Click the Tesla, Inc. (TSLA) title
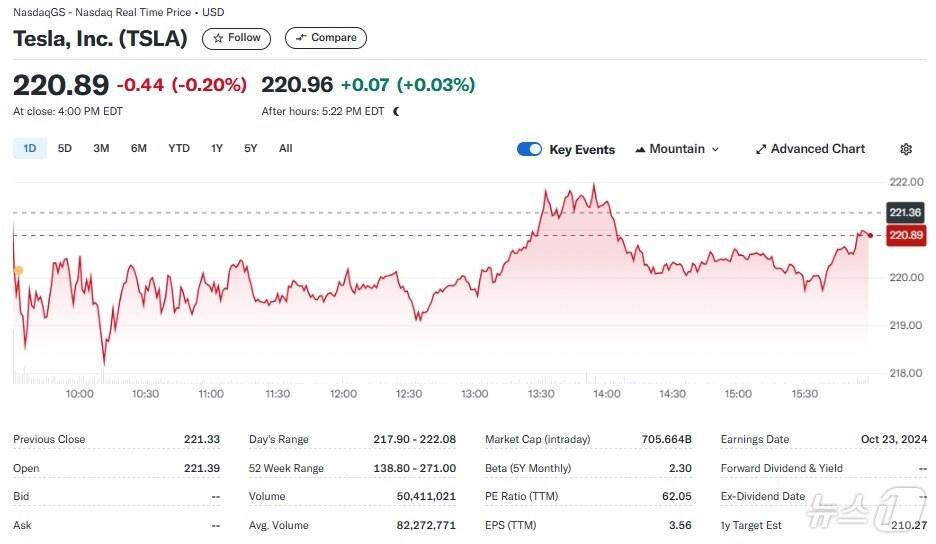This screenshot has height=544, width=936. tap(100, 38)
